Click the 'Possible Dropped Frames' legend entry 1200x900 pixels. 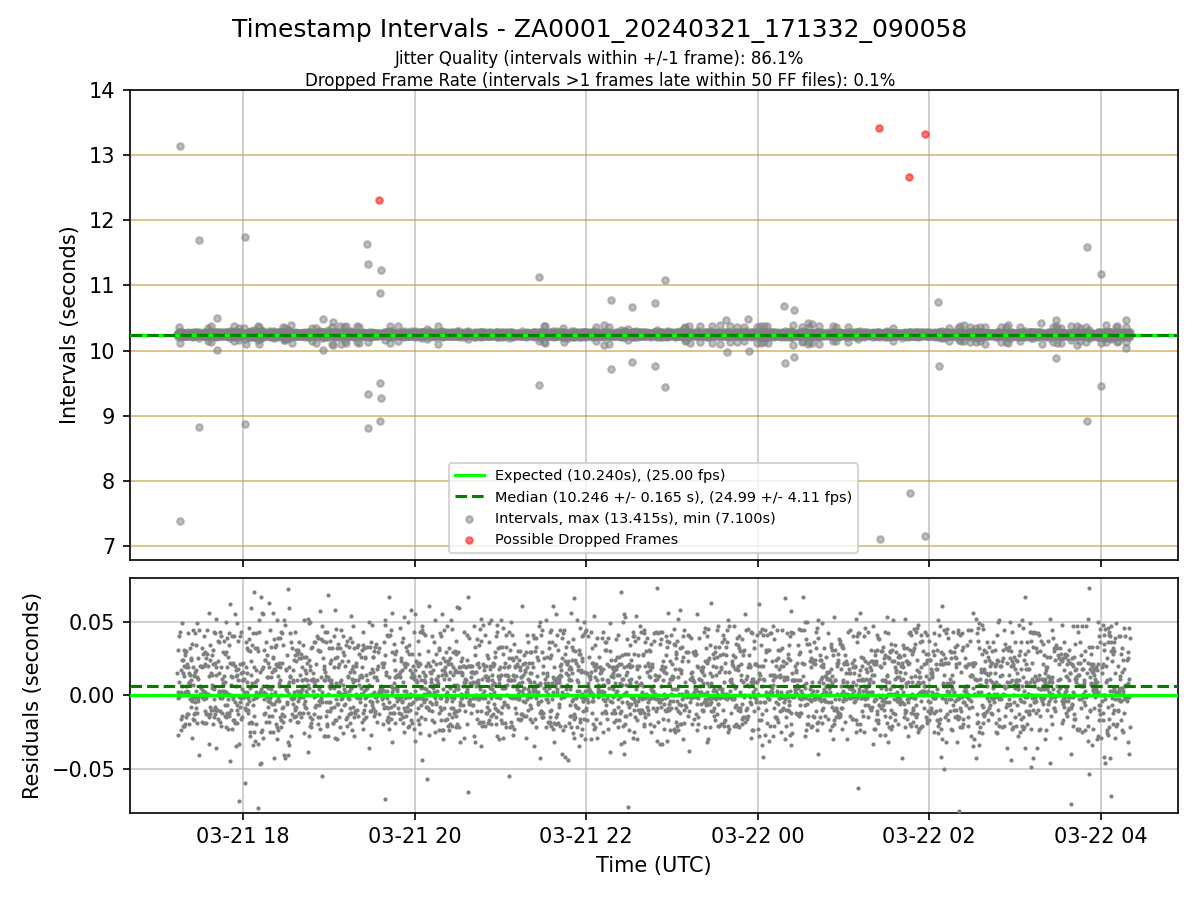pos(586,539)
